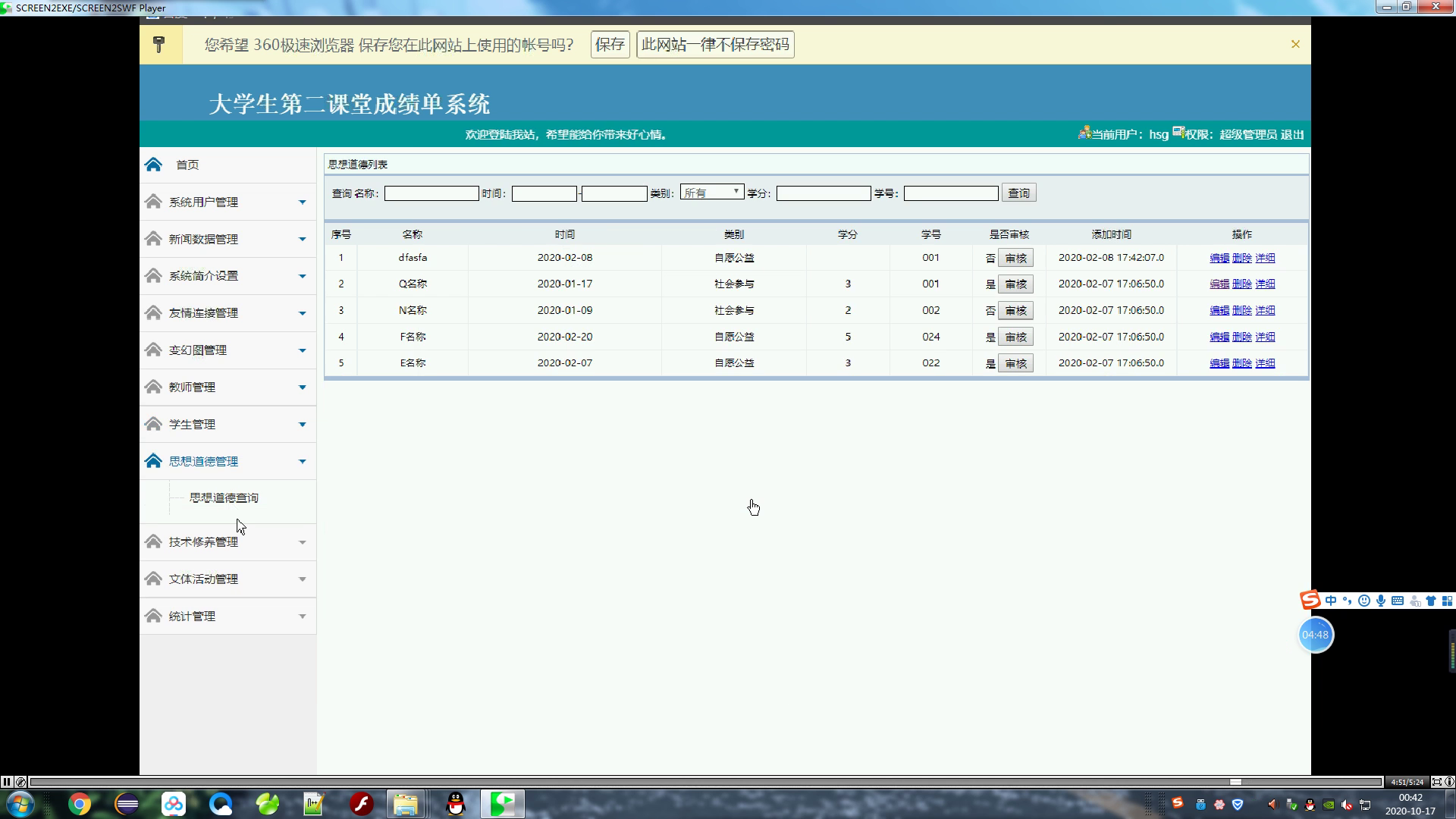
Task: Toggle the Sogou punctuation mode icon
Action: point(1348,601)
